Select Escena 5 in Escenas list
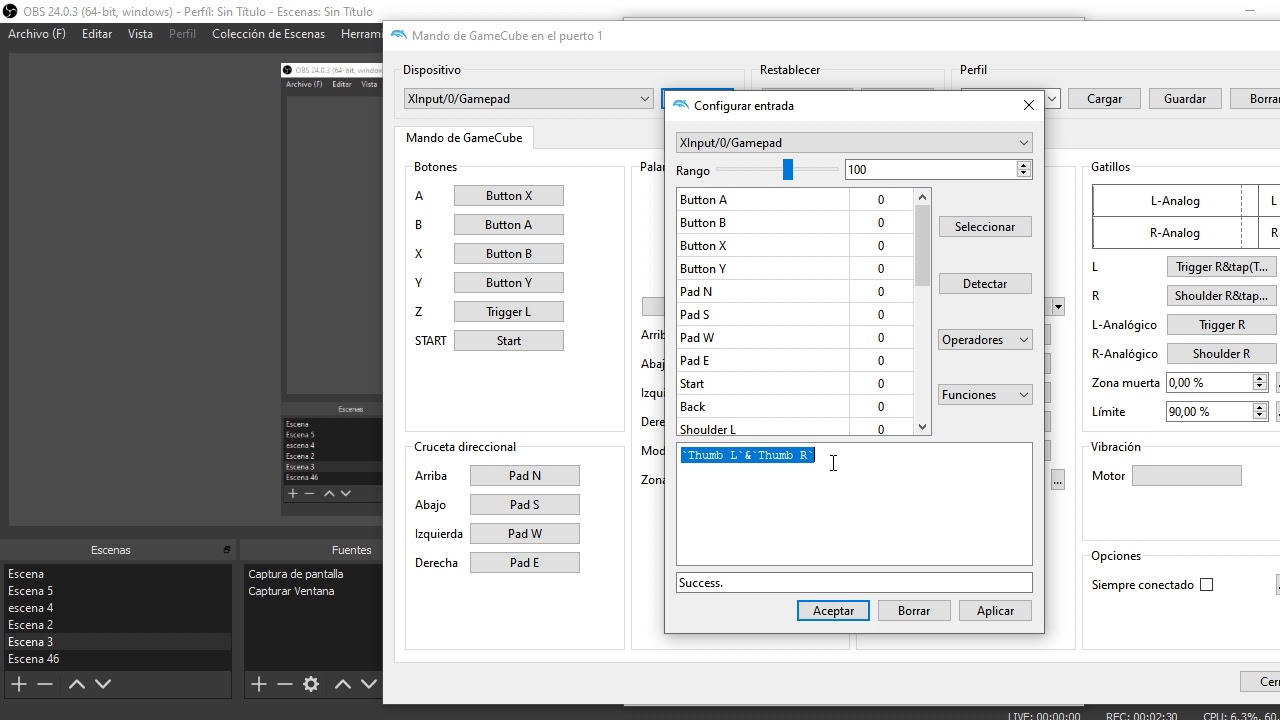 click(117, 591)
